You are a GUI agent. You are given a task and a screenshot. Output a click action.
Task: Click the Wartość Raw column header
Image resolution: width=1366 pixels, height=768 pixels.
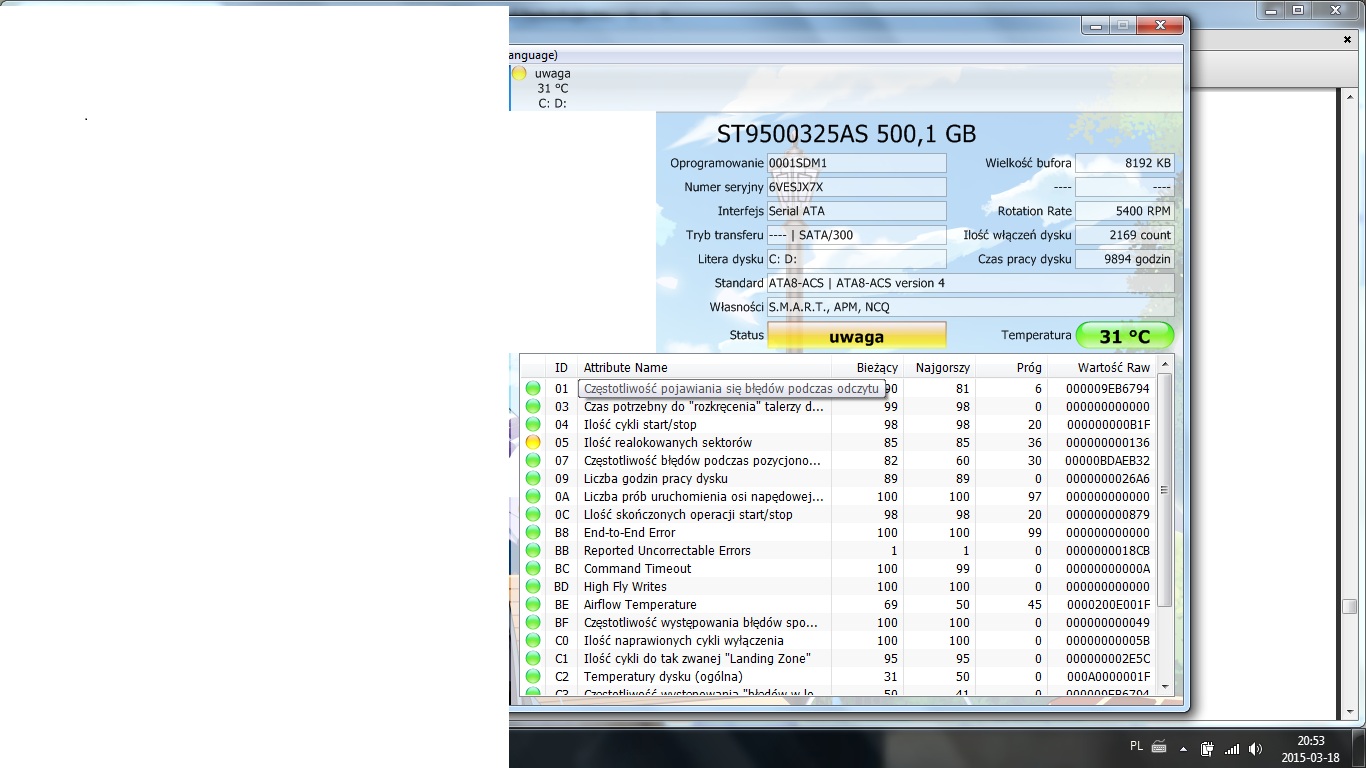[1102, 368]
